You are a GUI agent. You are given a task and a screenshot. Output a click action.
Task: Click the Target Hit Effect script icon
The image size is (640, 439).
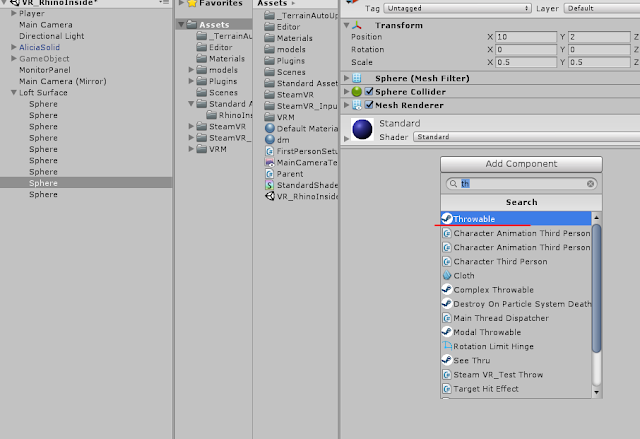coord(447,389)
